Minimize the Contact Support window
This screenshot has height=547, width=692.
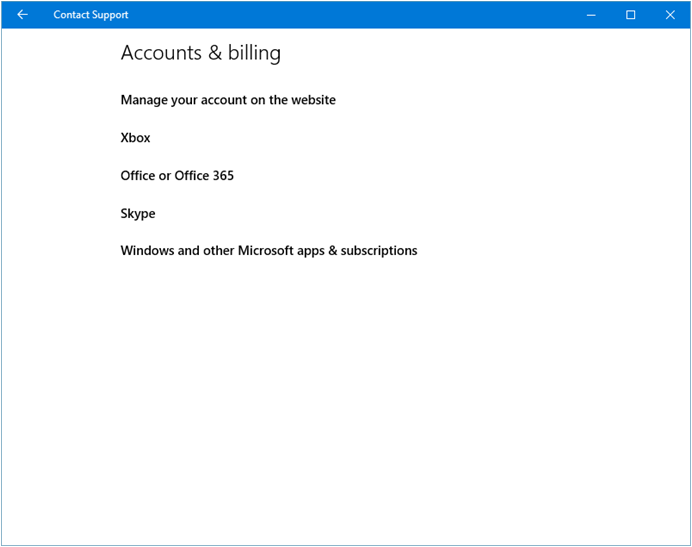(x=591, y=15)
